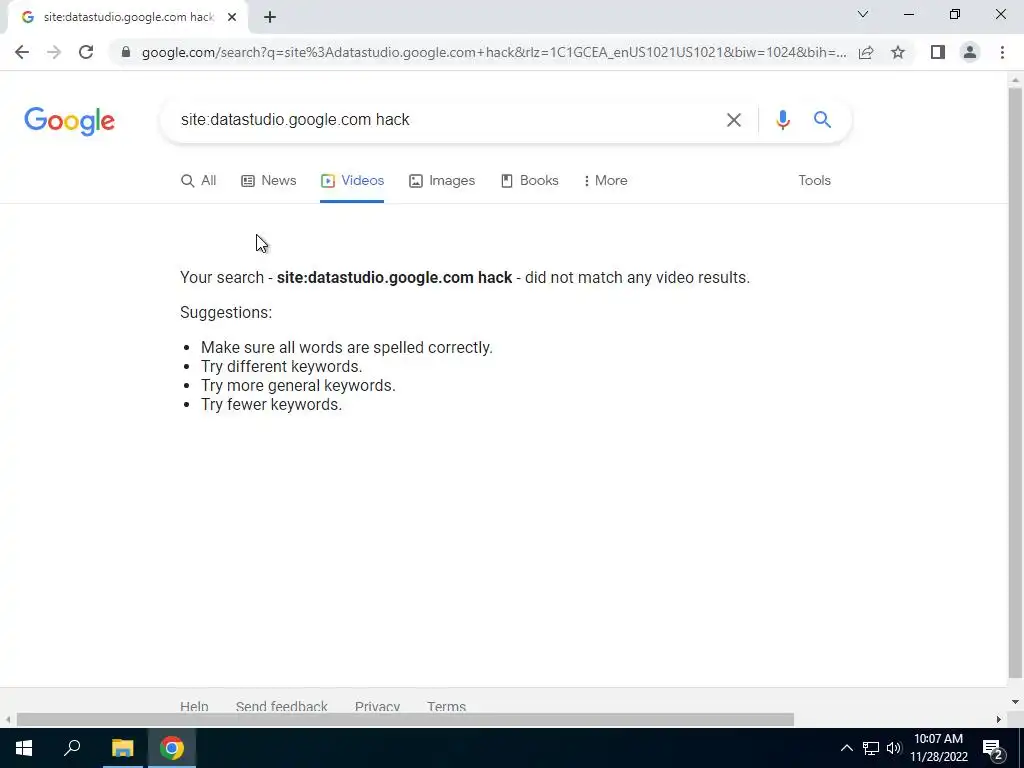Click horizontal scrollbar right arrow
This screenshot has width=1024, height=768.
999,720
